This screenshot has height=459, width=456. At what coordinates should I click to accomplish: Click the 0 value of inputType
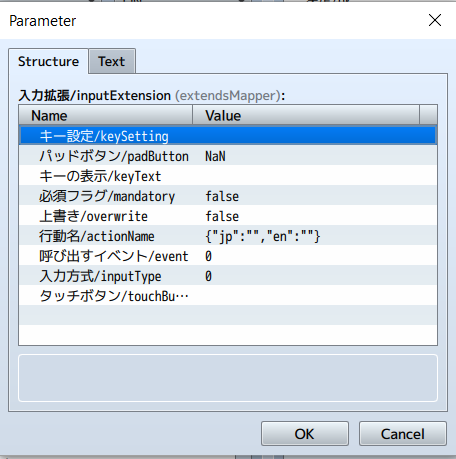pos(208,276)
